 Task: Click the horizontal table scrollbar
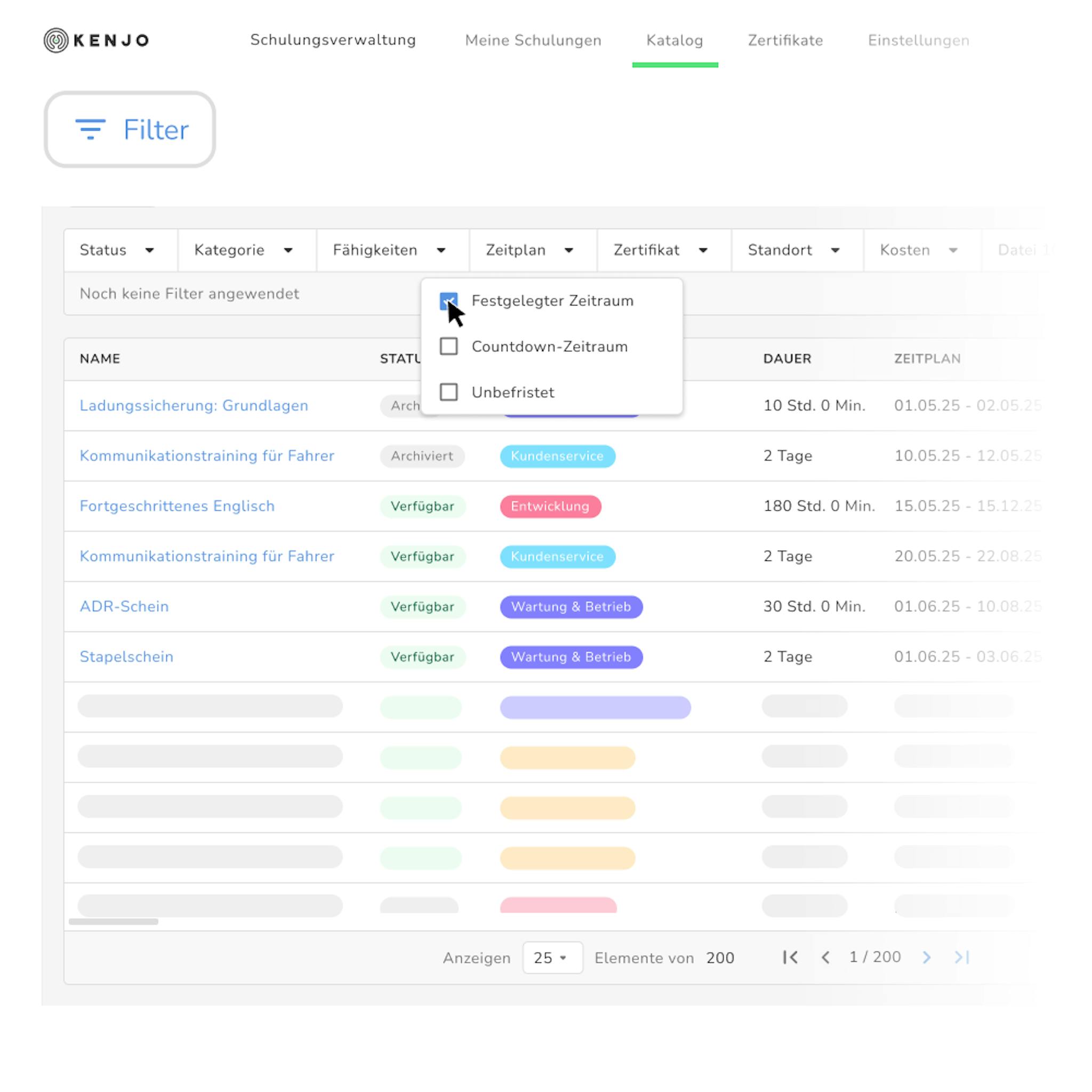114,921
